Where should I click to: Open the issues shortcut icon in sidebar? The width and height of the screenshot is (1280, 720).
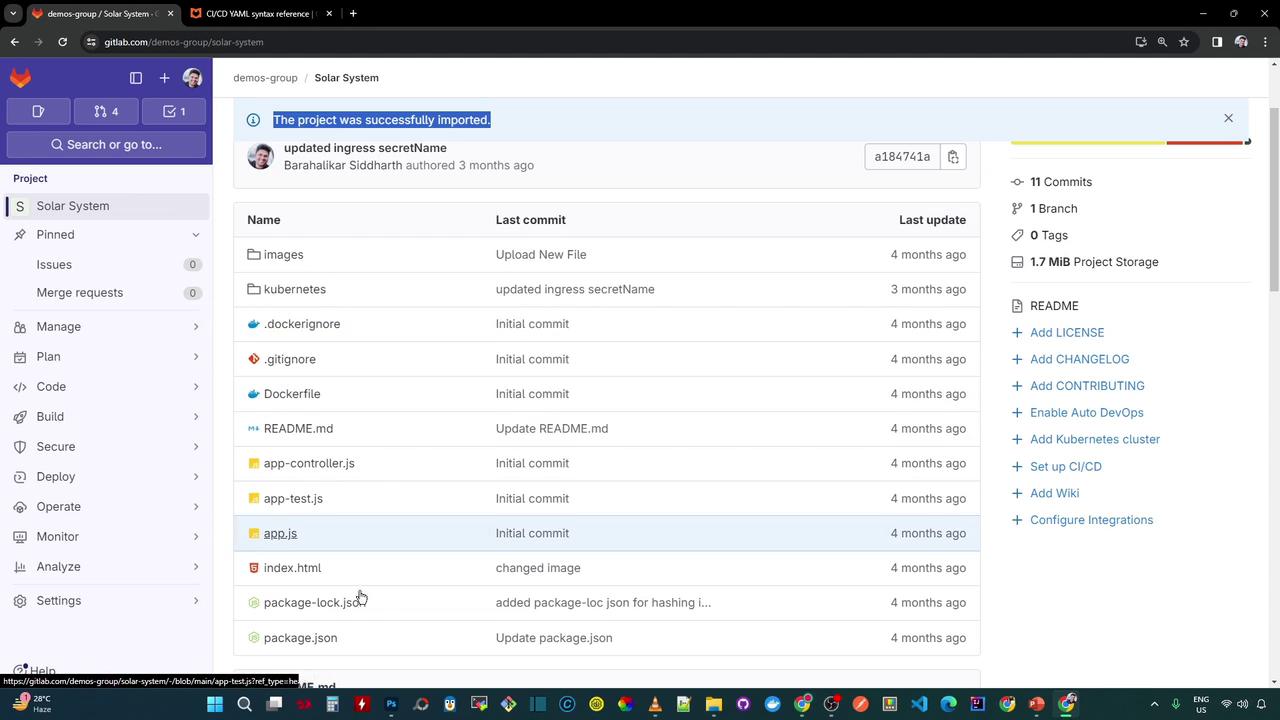(38, 111)
